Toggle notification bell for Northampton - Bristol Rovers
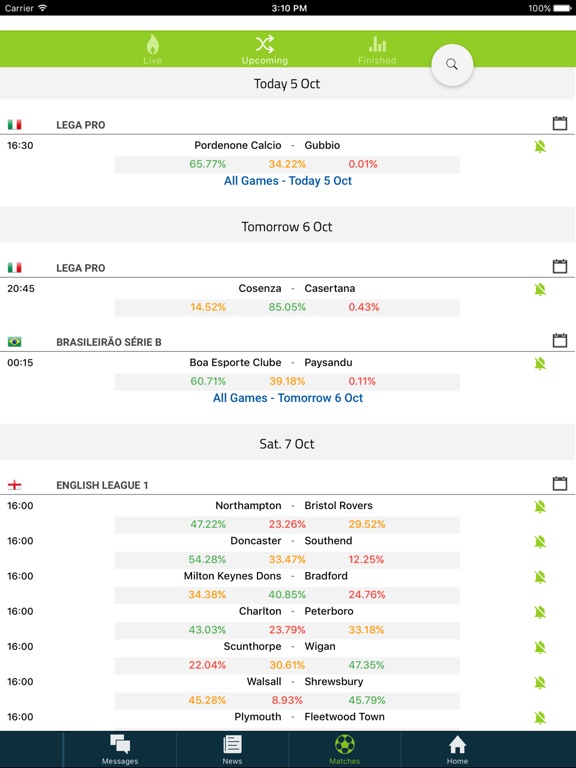The width and height of the screenshot is (576, 768). coord(540,506)
